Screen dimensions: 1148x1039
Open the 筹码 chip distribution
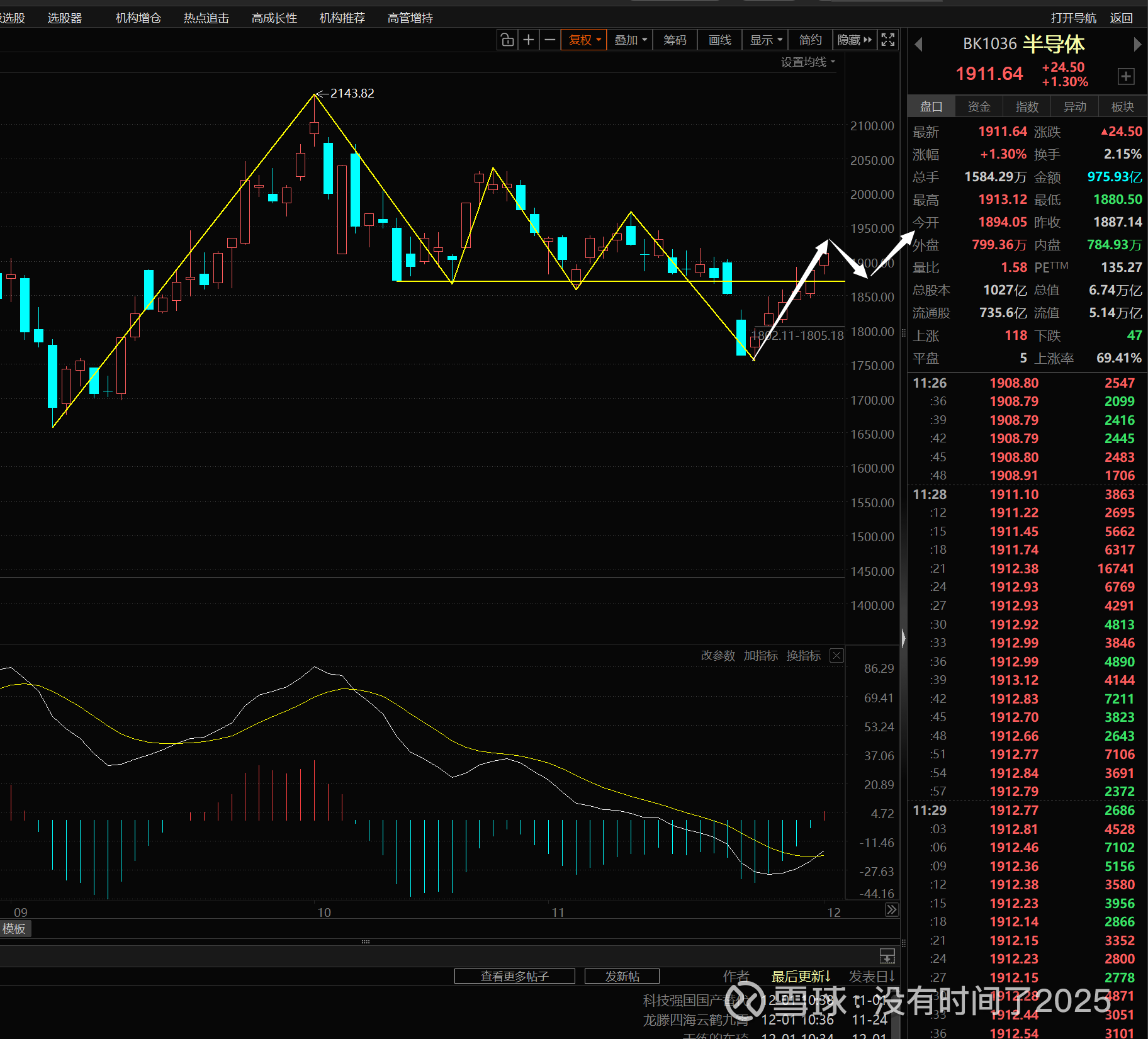click(x=675, y=40)
